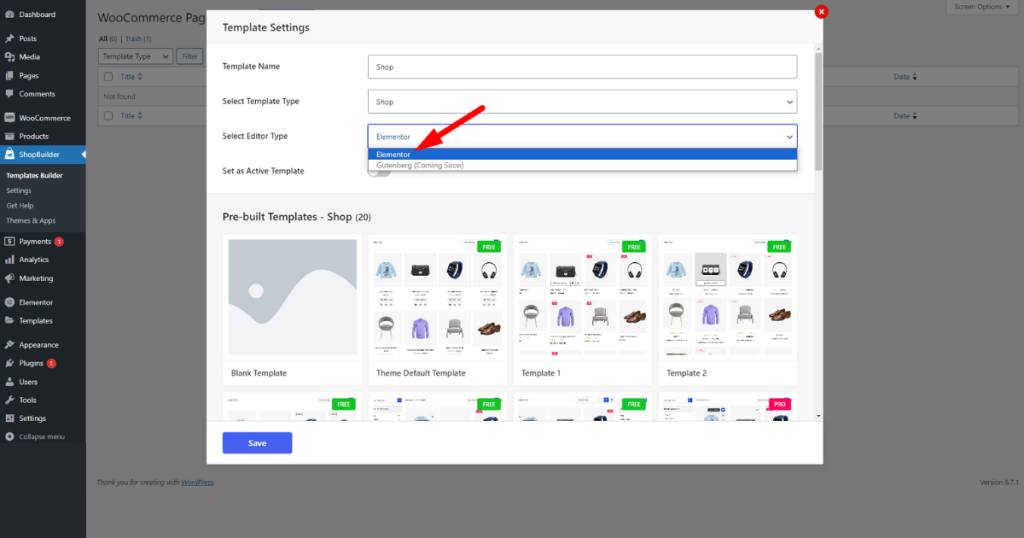
Task: Click the Not found table row text
Action: 120,97
